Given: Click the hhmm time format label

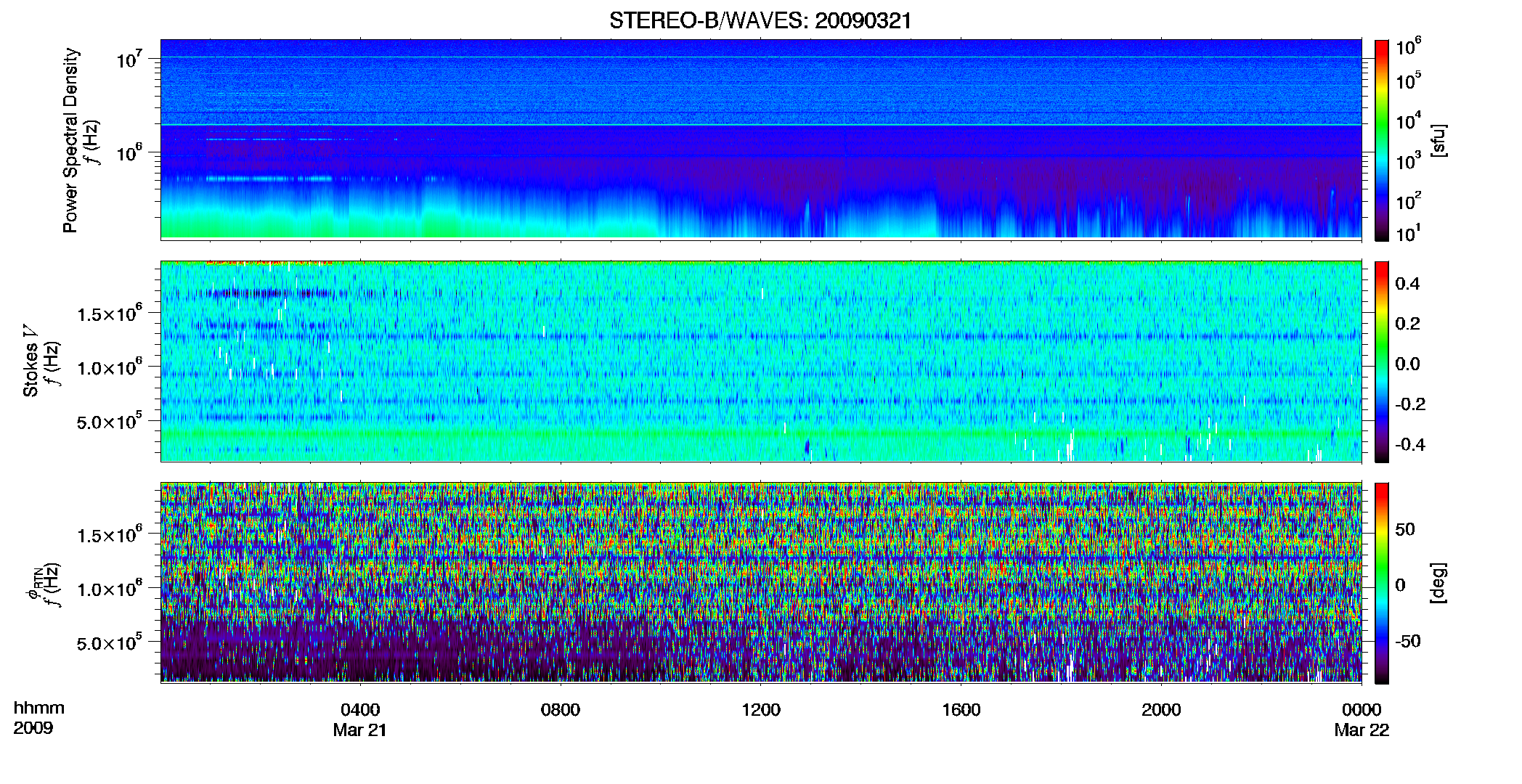Looking at the screenshot, I should point(39,709).
